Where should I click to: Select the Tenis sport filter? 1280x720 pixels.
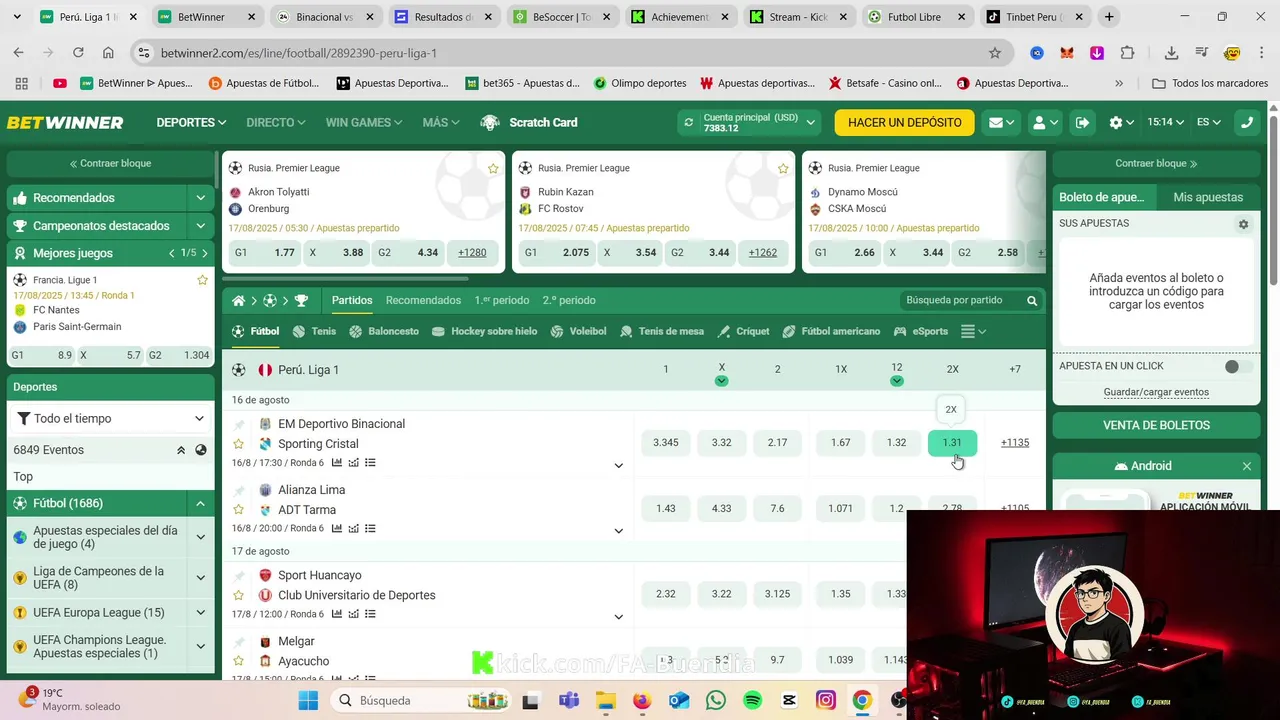coord(314,331)
